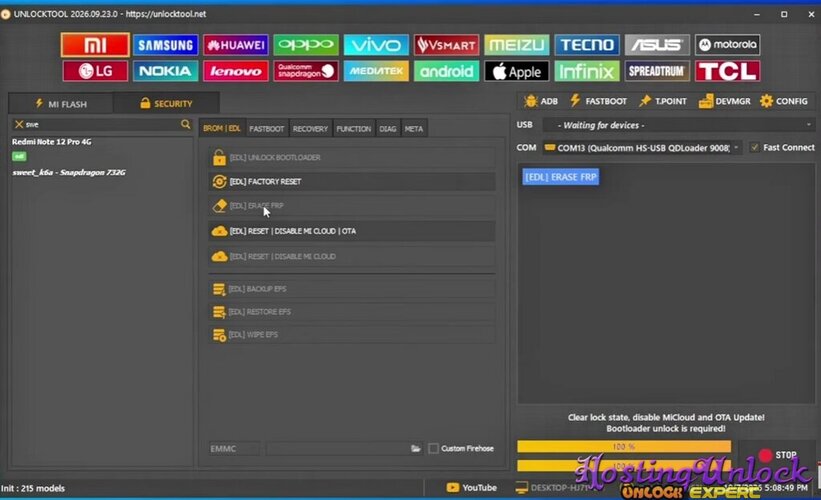The height and width of the screenshot is (500, 821).
Task: Enable the Custom Firehose checkbox
Action: point(433,448)
